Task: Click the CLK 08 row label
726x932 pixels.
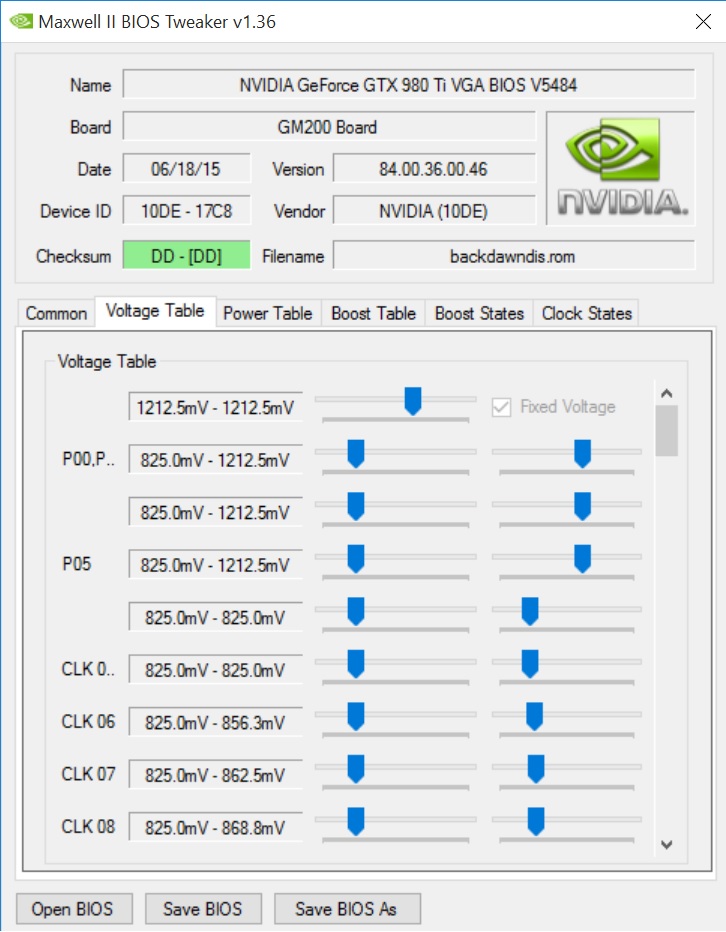Action: coord(88,826)
